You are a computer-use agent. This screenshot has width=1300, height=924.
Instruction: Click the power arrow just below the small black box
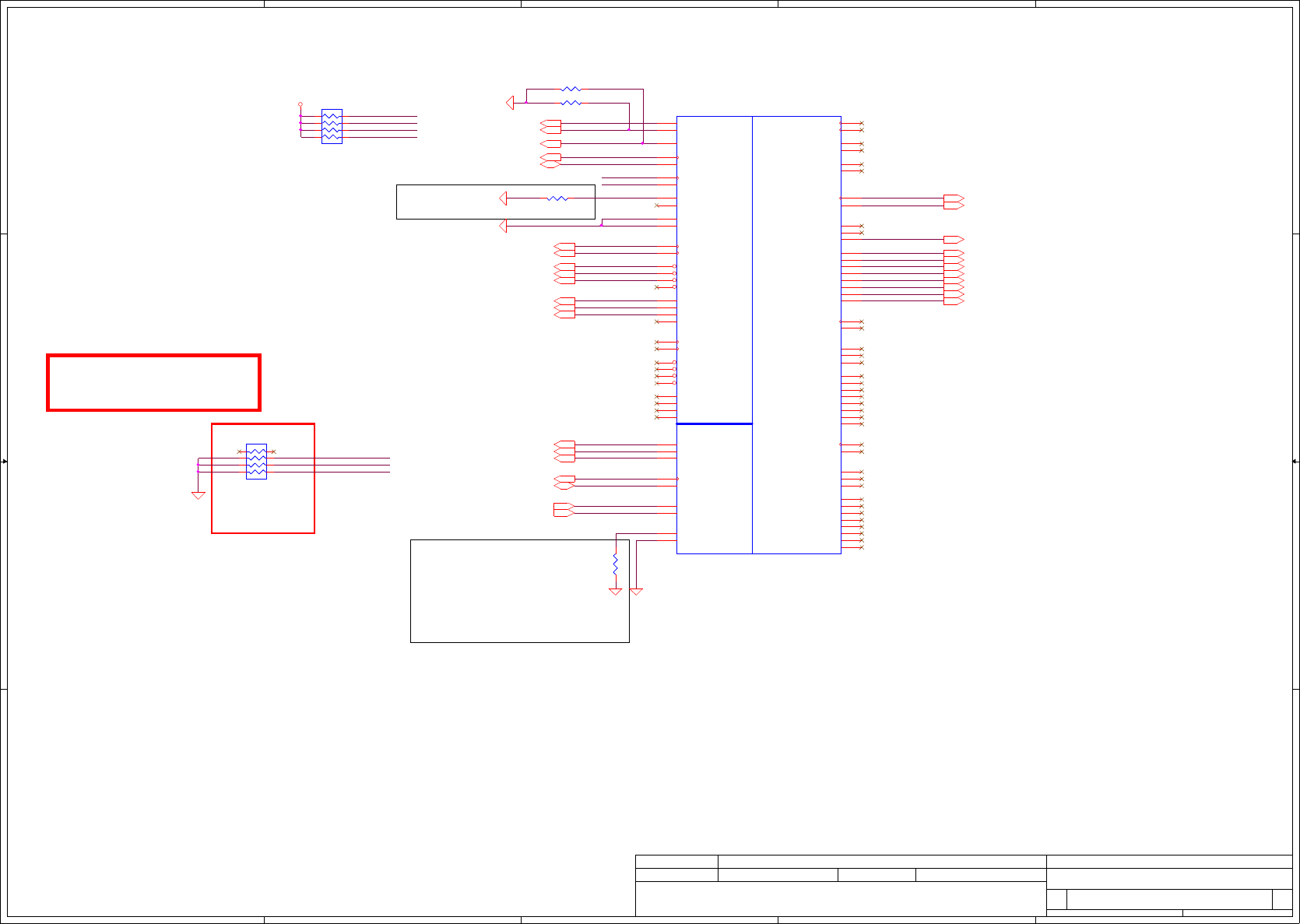click(x=503, y=226)
